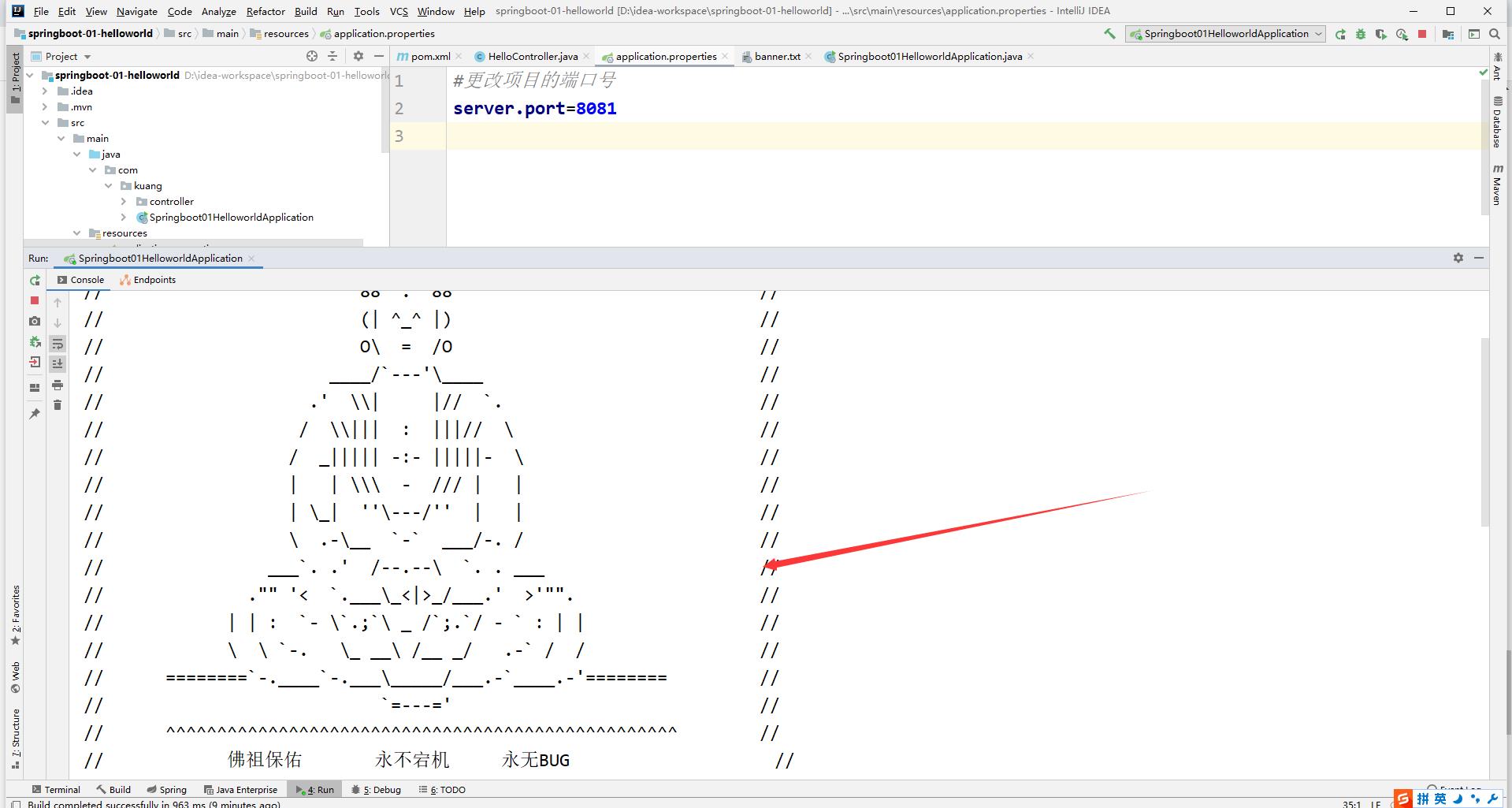Open the Terminal tool window
This screenshot has height=808, width=1512.
tap(55, 789)
